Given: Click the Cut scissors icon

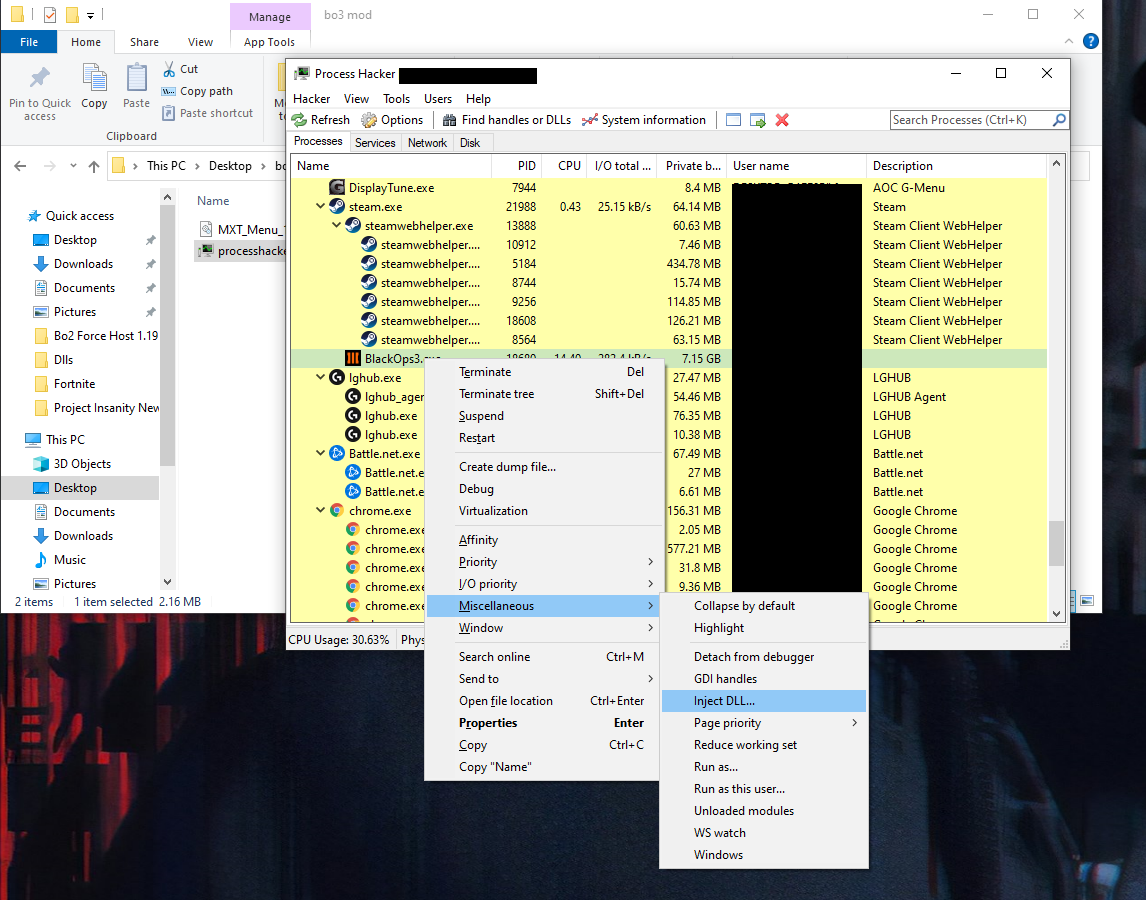Looking at the screenshot, I should click(169, 69).
